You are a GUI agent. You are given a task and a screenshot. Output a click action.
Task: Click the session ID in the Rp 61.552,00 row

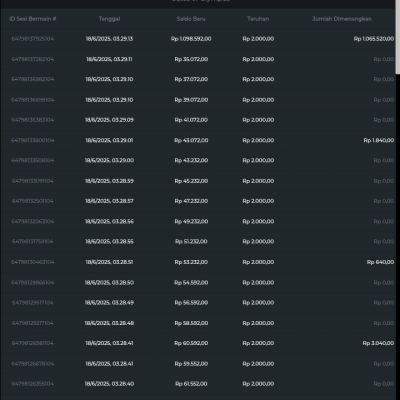33,384
